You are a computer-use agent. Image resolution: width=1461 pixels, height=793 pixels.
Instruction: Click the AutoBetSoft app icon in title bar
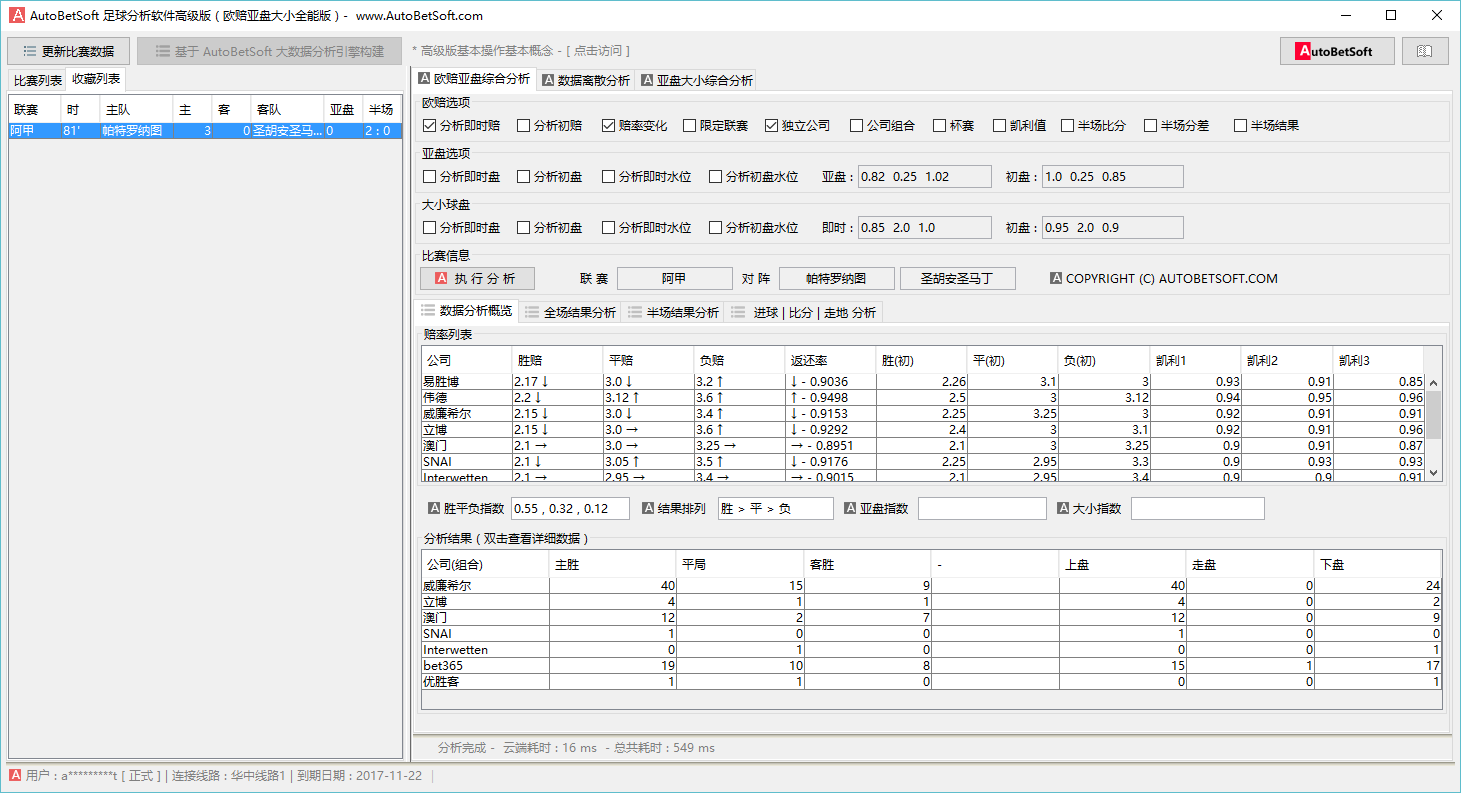pyautogui.click(x=16, y=15)
